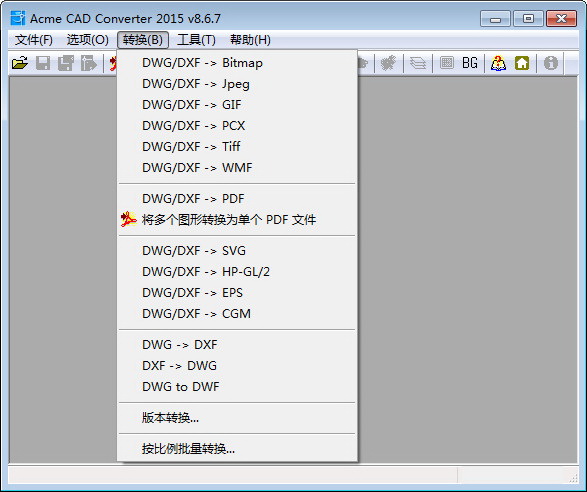This screenshot has height=492, width=587.
Task: Select 将多个图形转换为单个 PDF 文件
Action: (237, 220)
